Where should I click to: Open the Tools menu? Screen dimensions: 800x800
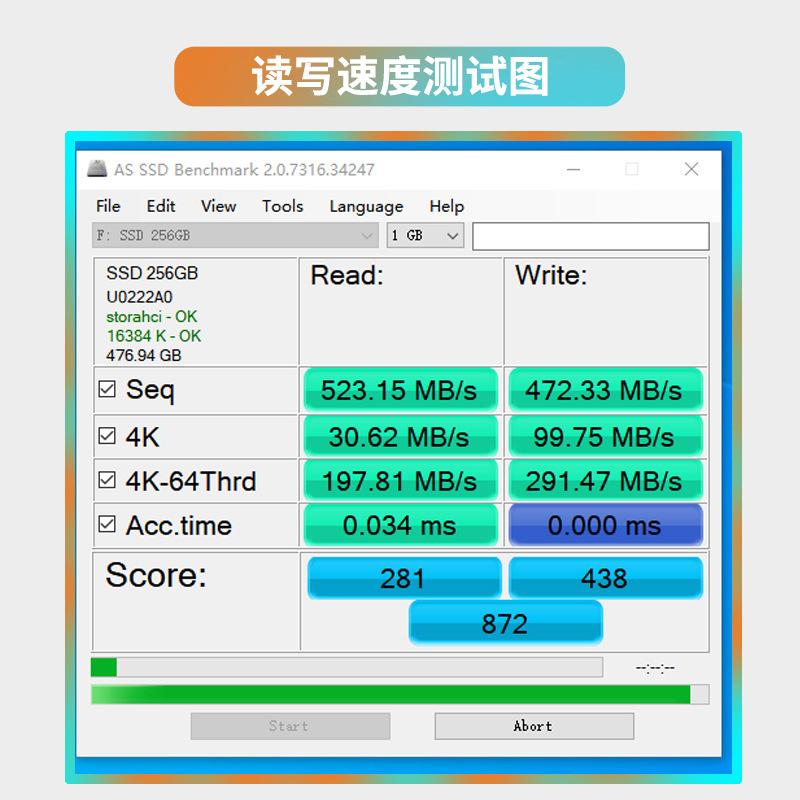(282, 206)
